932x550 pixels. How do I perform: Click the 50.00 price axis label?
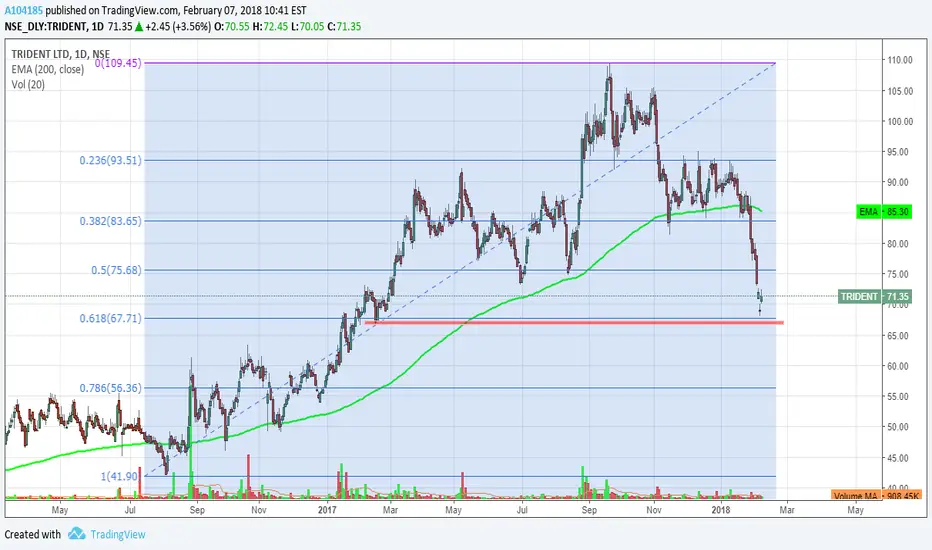point(898,427)
